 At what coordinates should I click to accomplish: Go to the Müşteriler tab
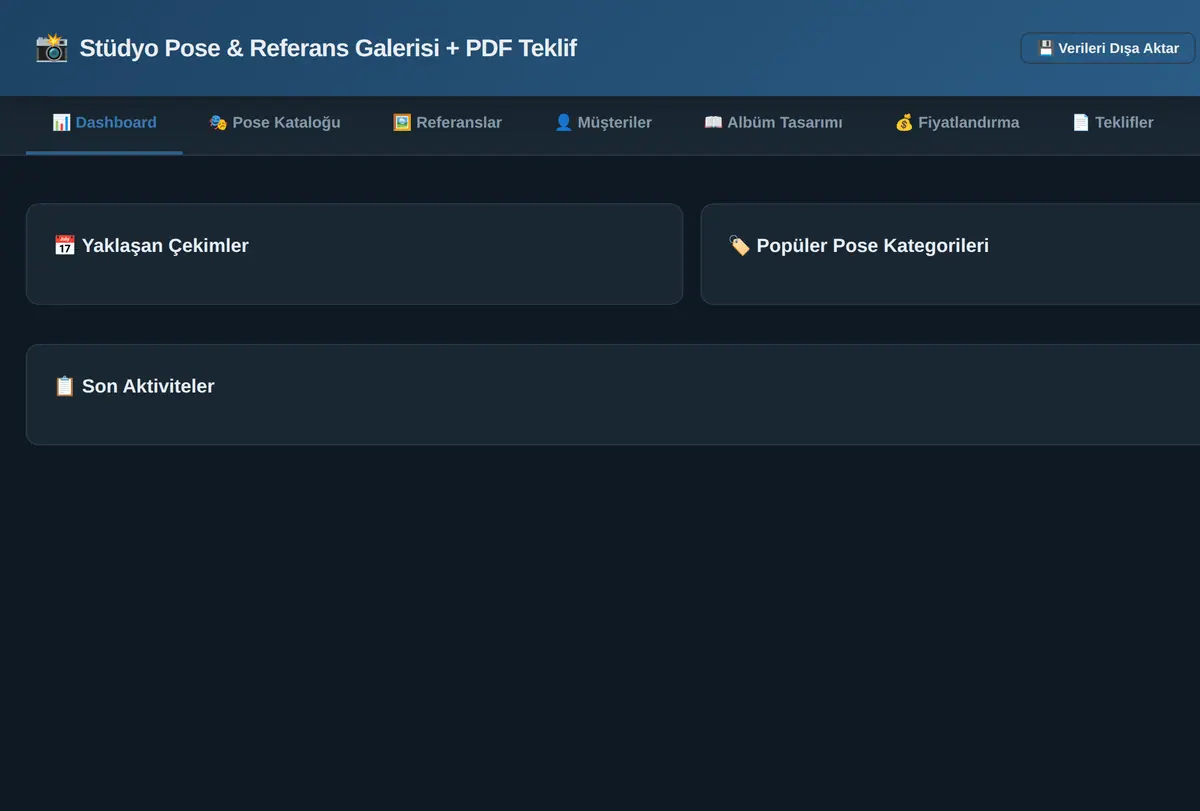pyautogui.click(x=603, y=123)
